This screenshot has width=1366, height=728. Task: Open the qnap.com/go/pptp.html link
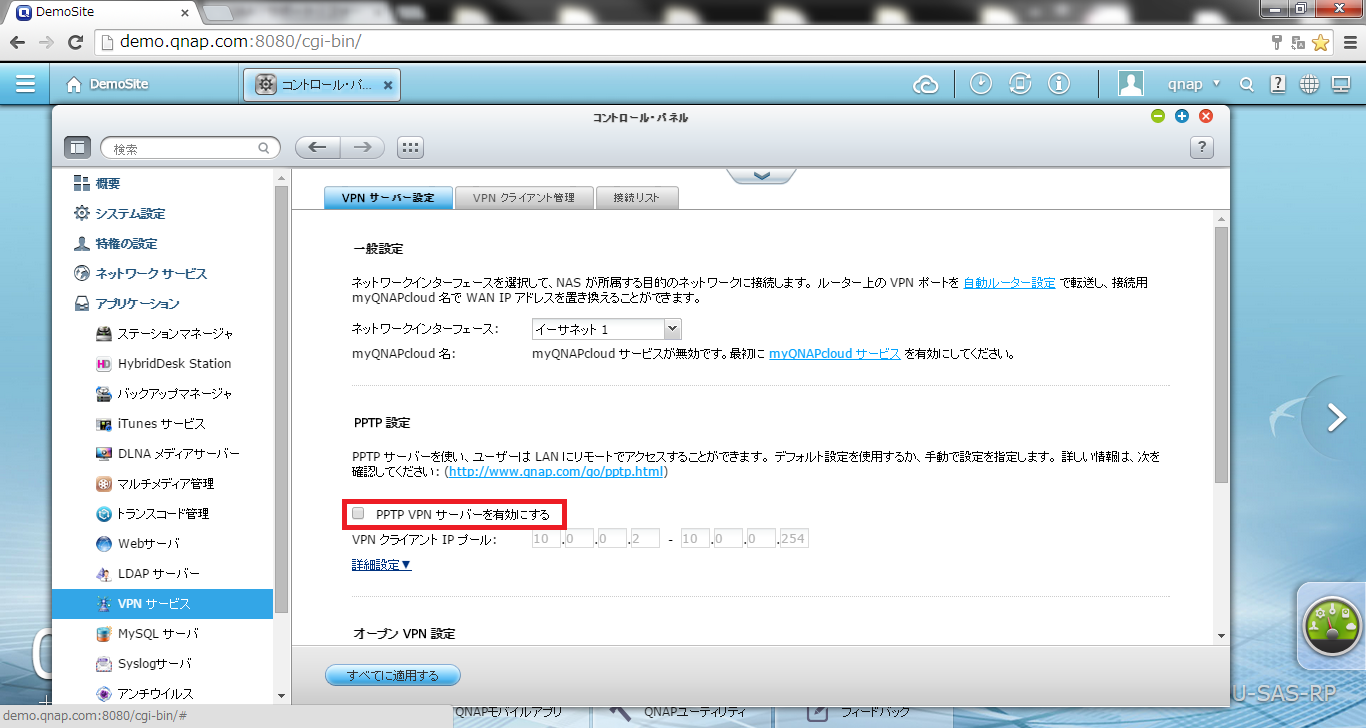point(556,471)
